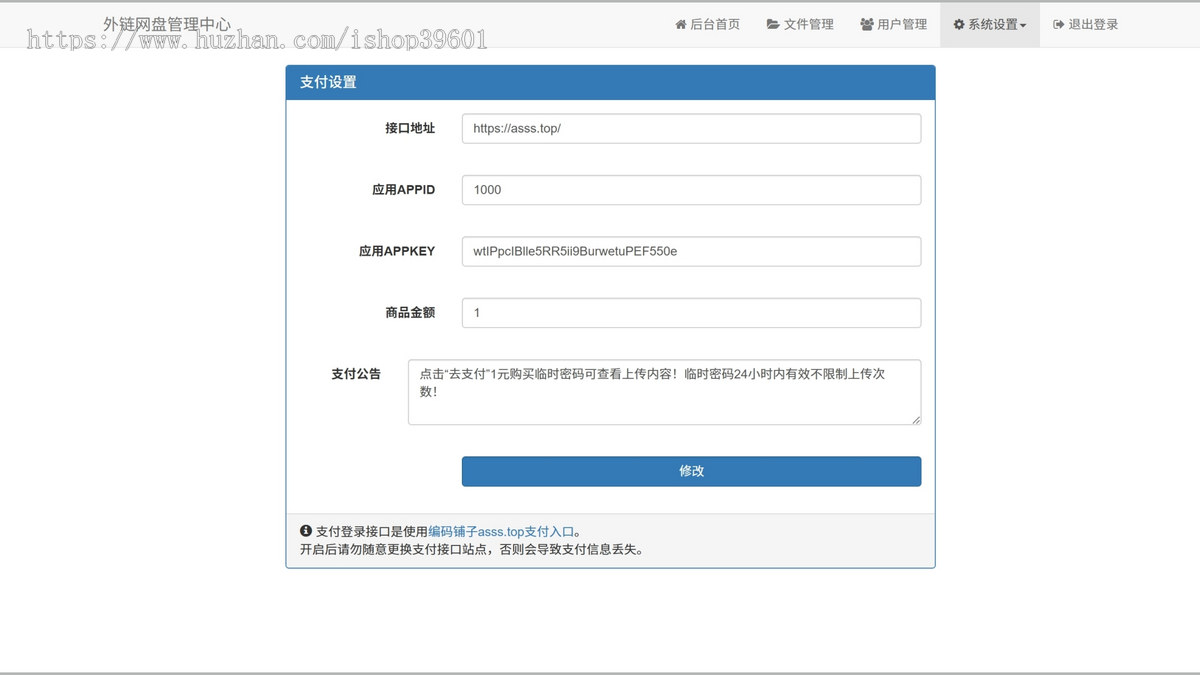1200x675 pixels.
Task: Click the 支付设置 panel heading
Action: coord(610,82)
